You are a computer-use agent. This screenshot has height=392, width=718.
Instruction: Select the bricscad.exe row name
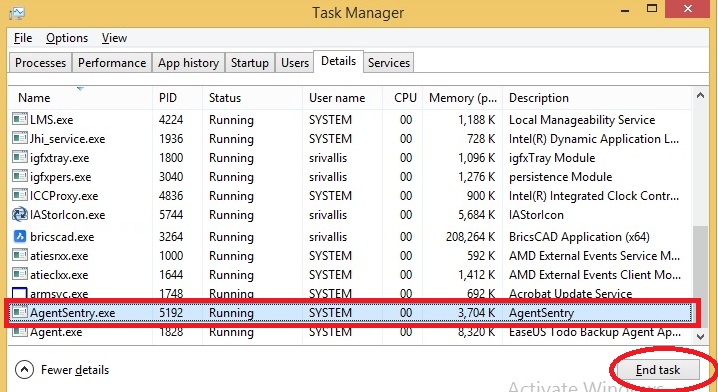tap(62, 237)
